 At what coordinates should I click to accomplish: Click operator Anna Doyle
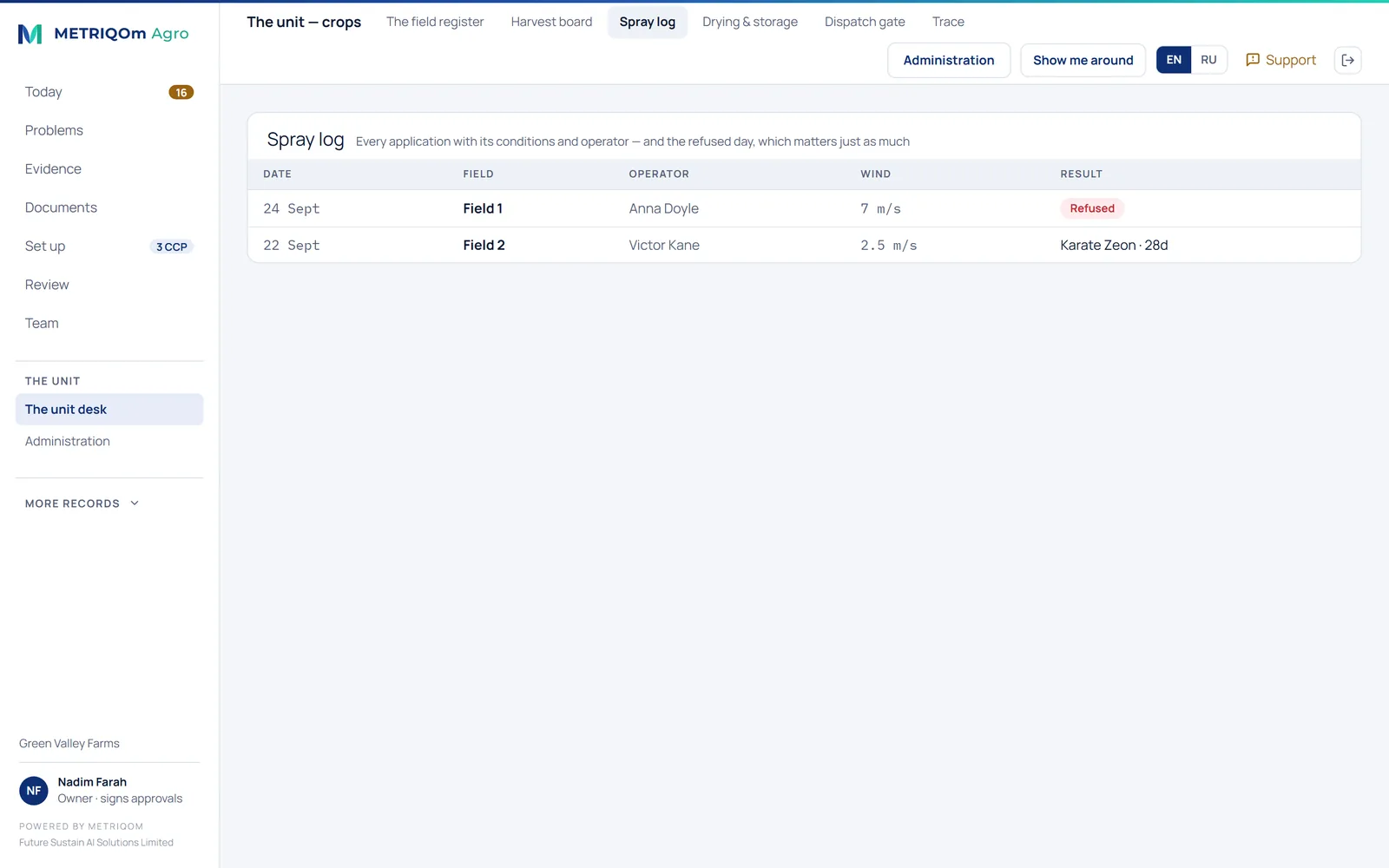pos(664,208)
